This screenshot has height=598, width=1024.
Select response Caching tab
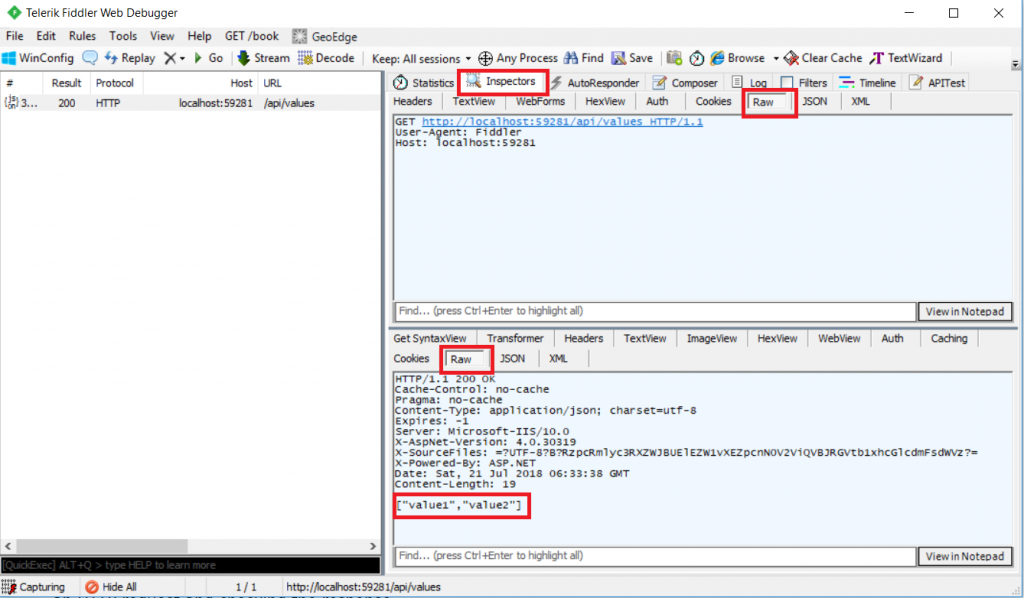tap(949, 338)
